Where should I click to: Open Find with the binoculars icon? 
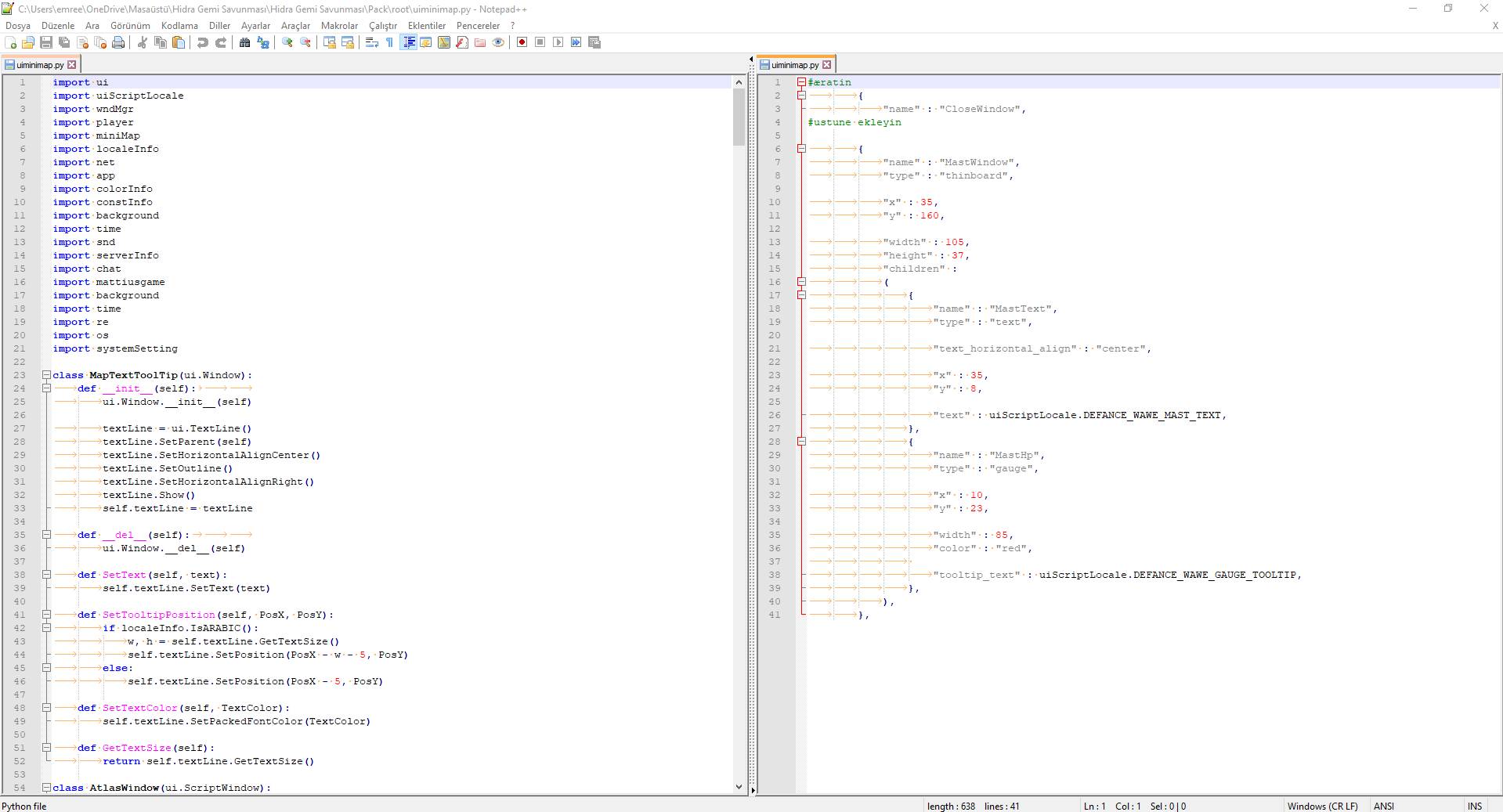tap(245, 42)
